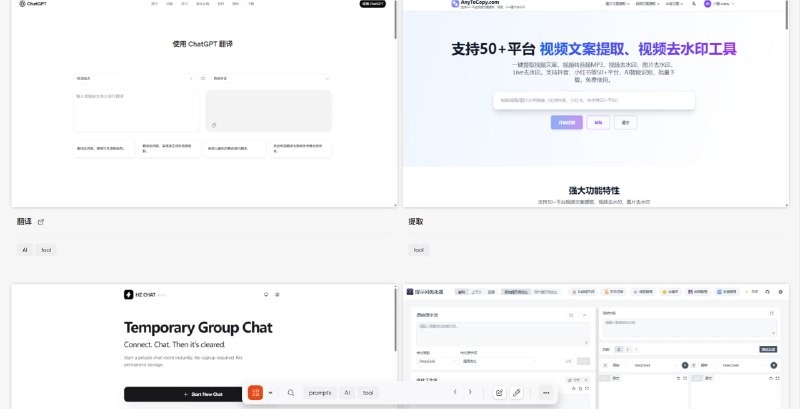This screenshot has height=409, width=800.
Task: Open the second navigation dropdown in AnyToCopy header
Action: 647,4
